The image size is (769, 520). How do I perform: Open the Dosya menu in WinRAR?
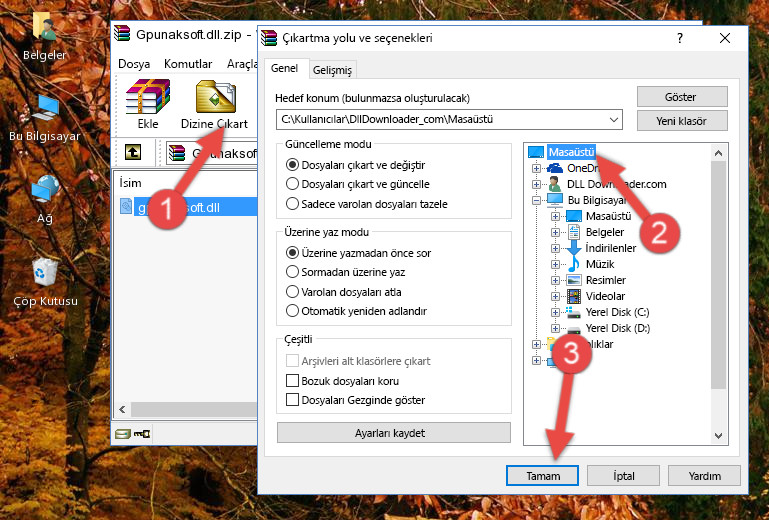(x=134, y=64)
